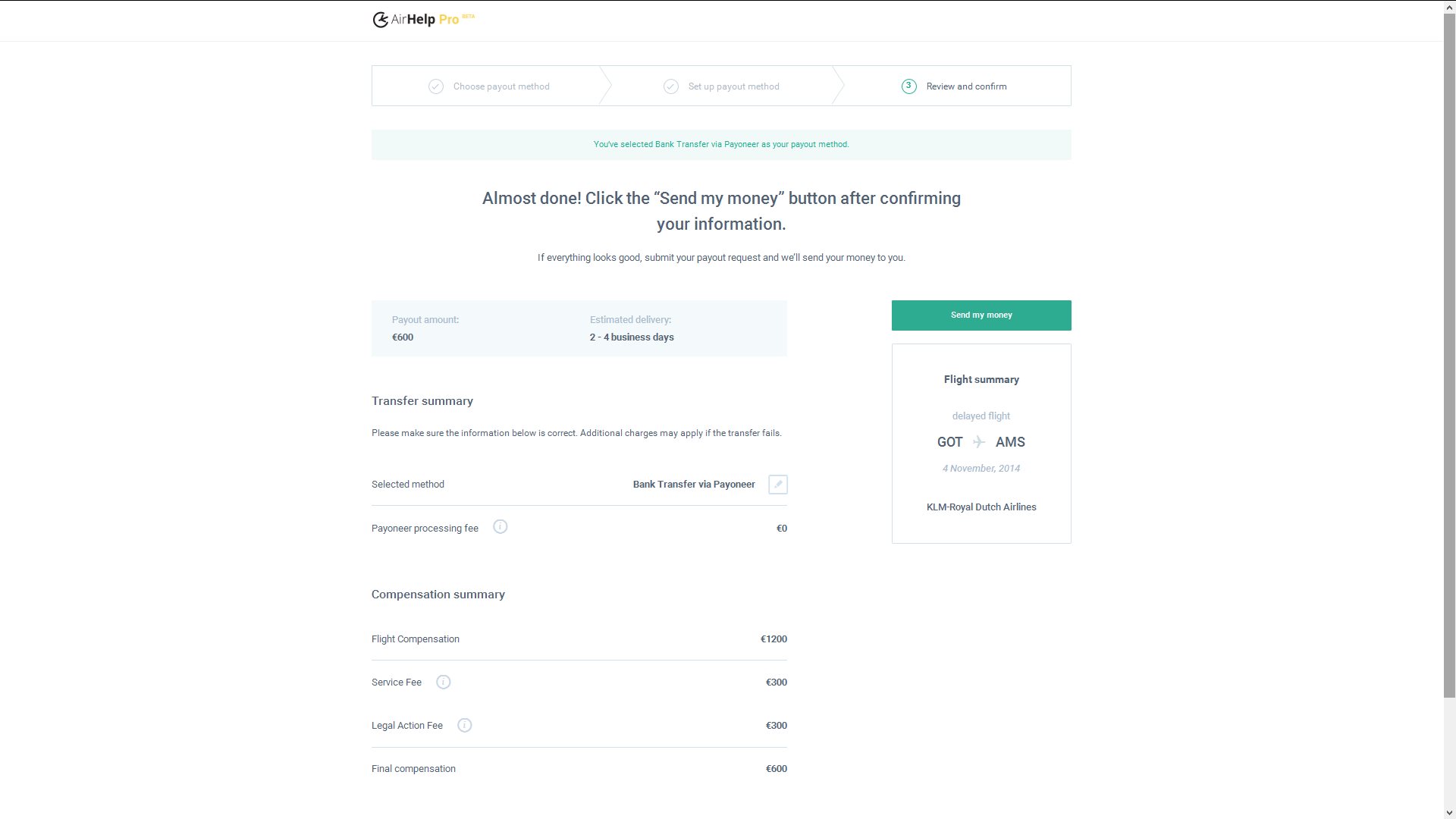
Task: Click the Flight summary card heading
Action: pos(981,380)
